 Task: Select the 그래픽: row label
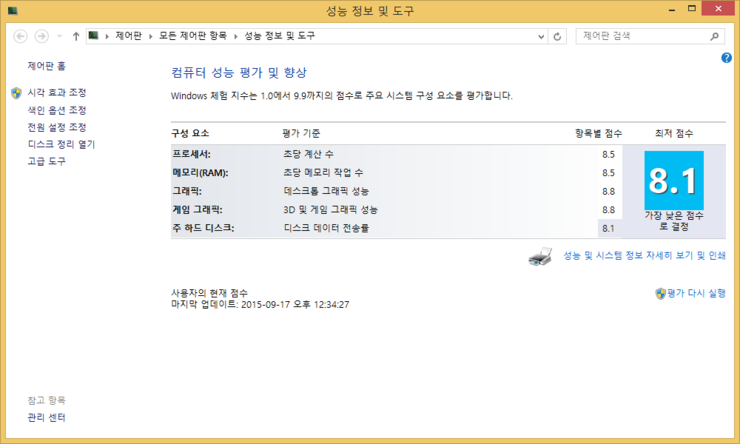click(x=186, y=191)
